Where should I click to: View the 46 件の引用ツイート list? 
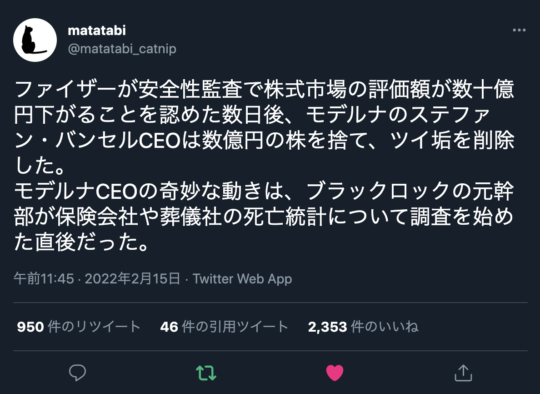tap(224, 326)
